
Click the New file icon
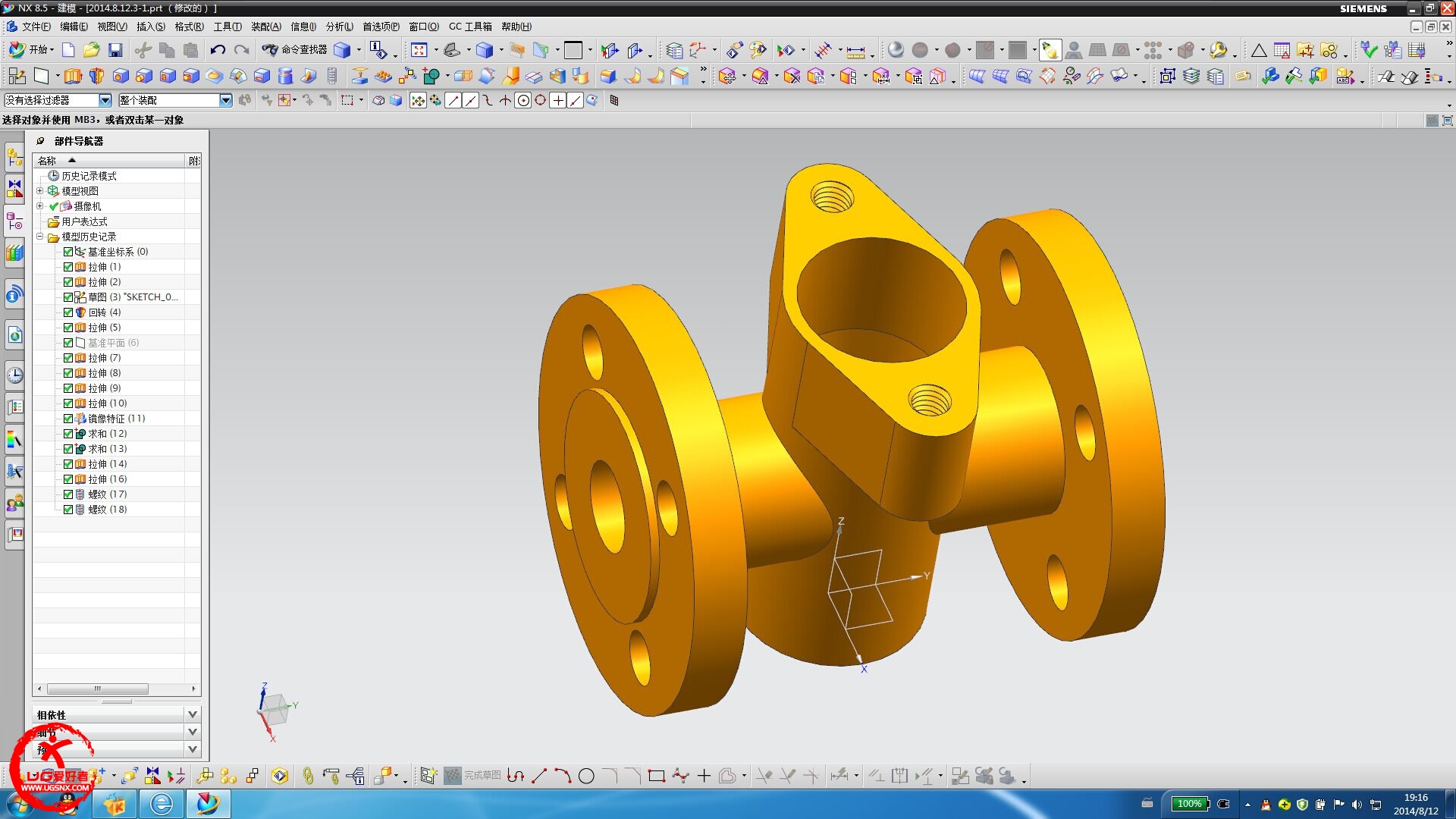coord(68,50)
